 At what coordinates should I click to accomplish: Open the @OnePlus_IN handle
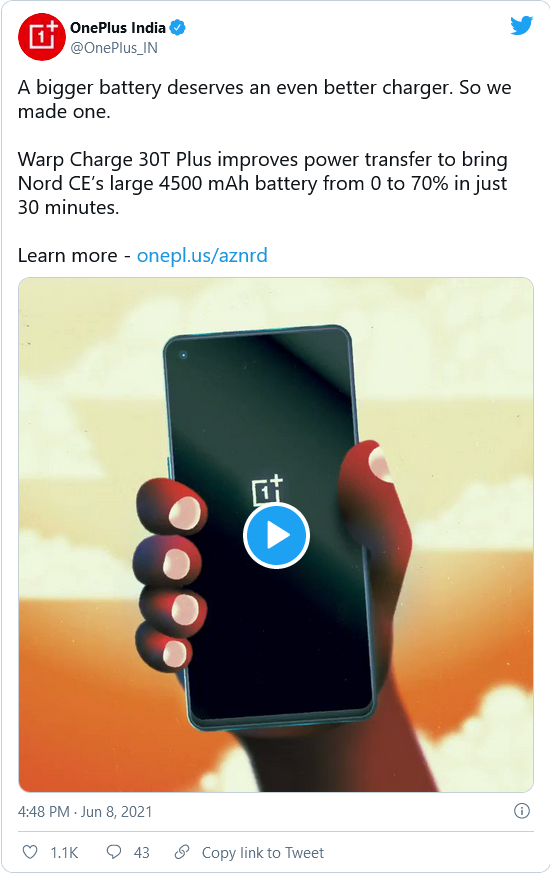click(x=114, y=48)
